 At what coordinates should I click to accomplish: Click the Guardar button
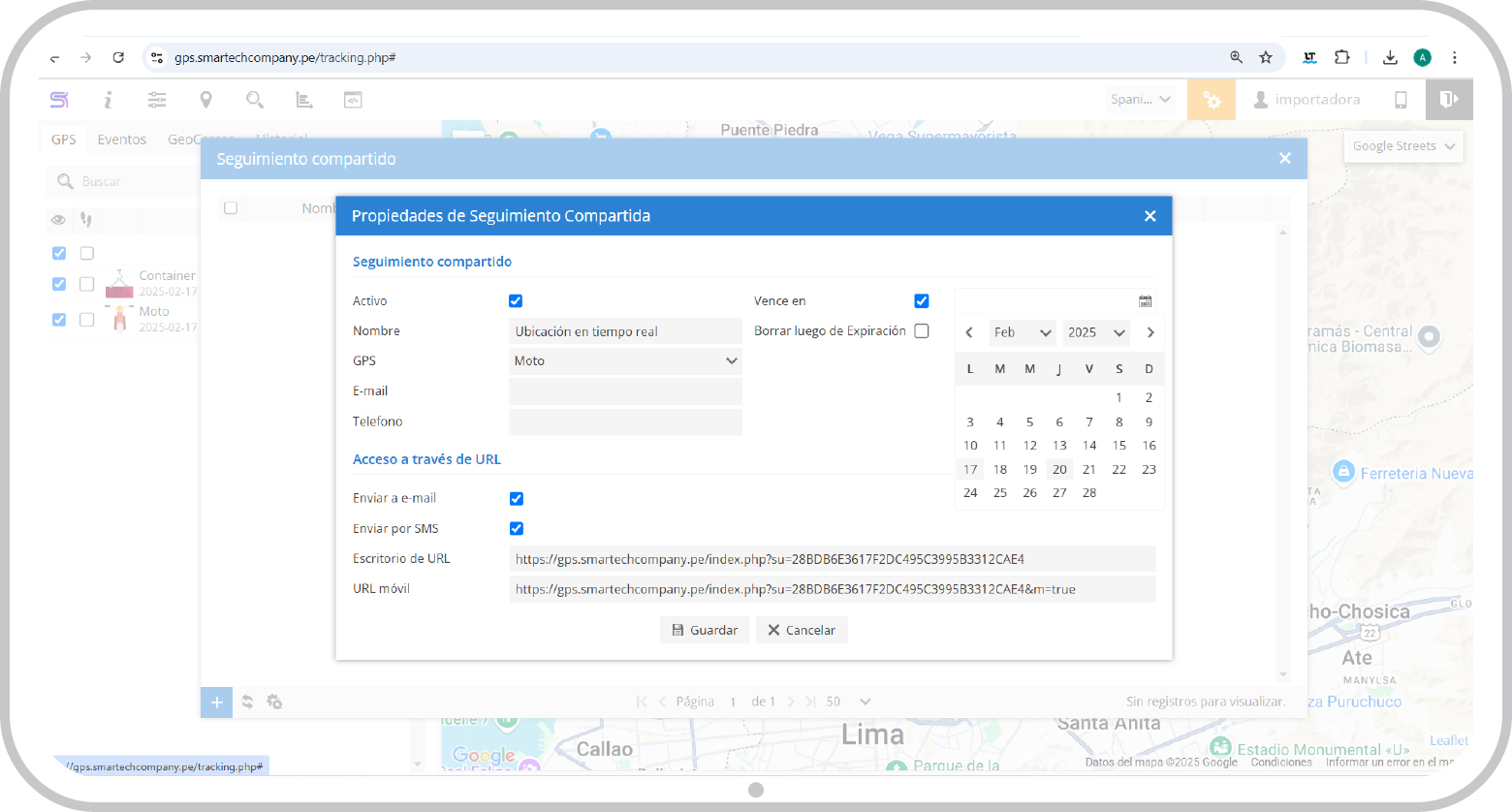pos(705,630)
